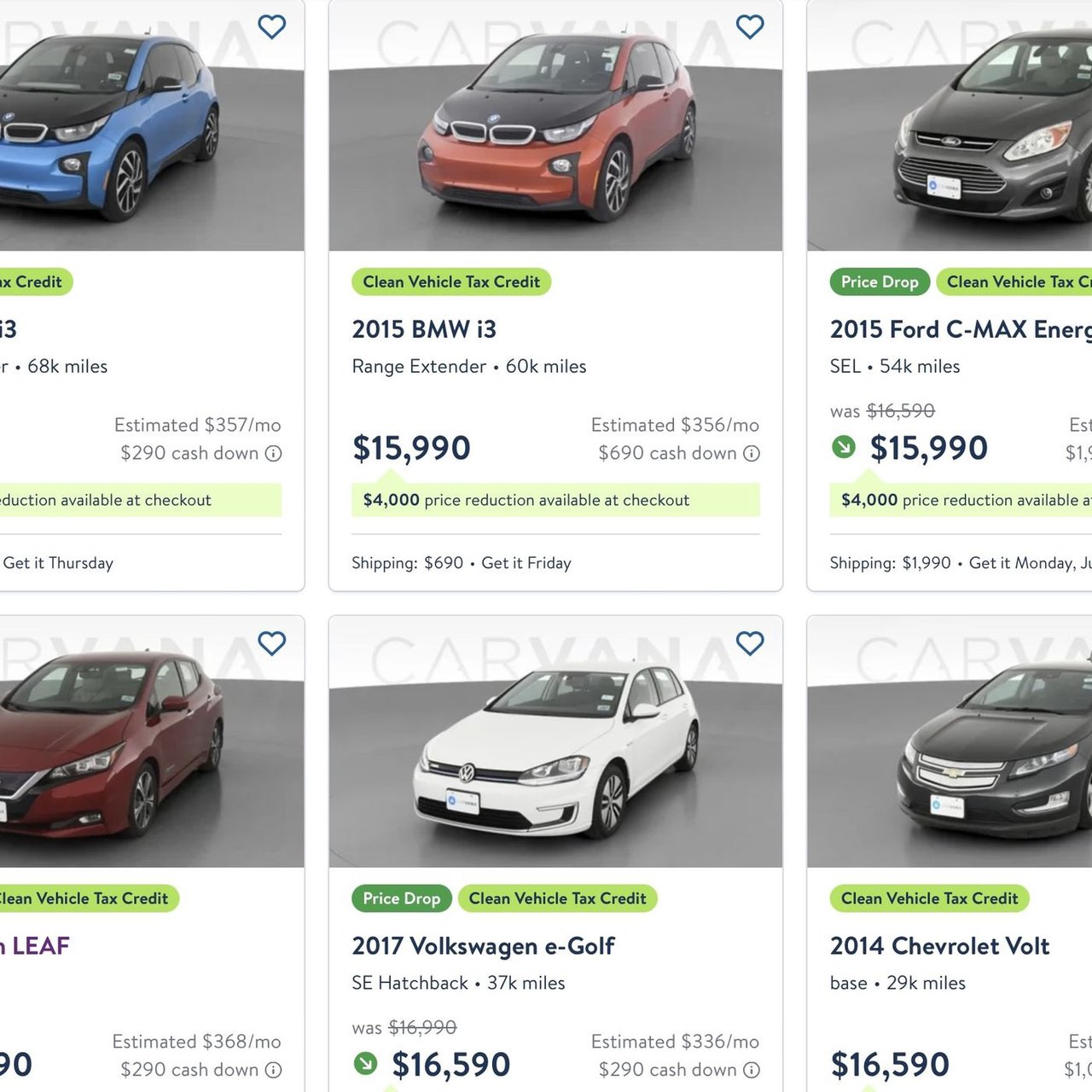View orange BMW i3 photo
1092x1092 pixels.
[x=555, y=125]
